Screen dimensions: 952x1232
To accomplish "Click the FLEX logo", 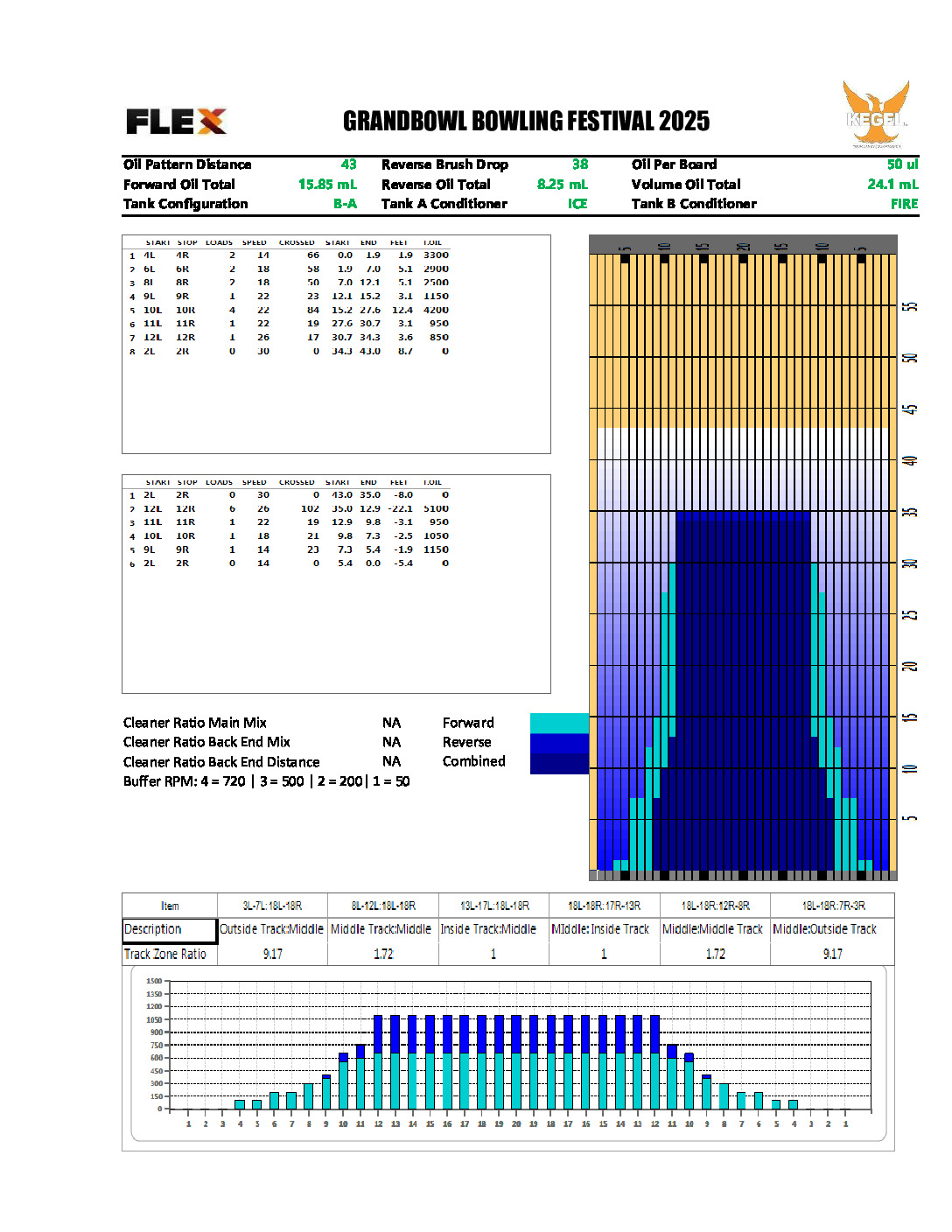I will tap(176, 122).
